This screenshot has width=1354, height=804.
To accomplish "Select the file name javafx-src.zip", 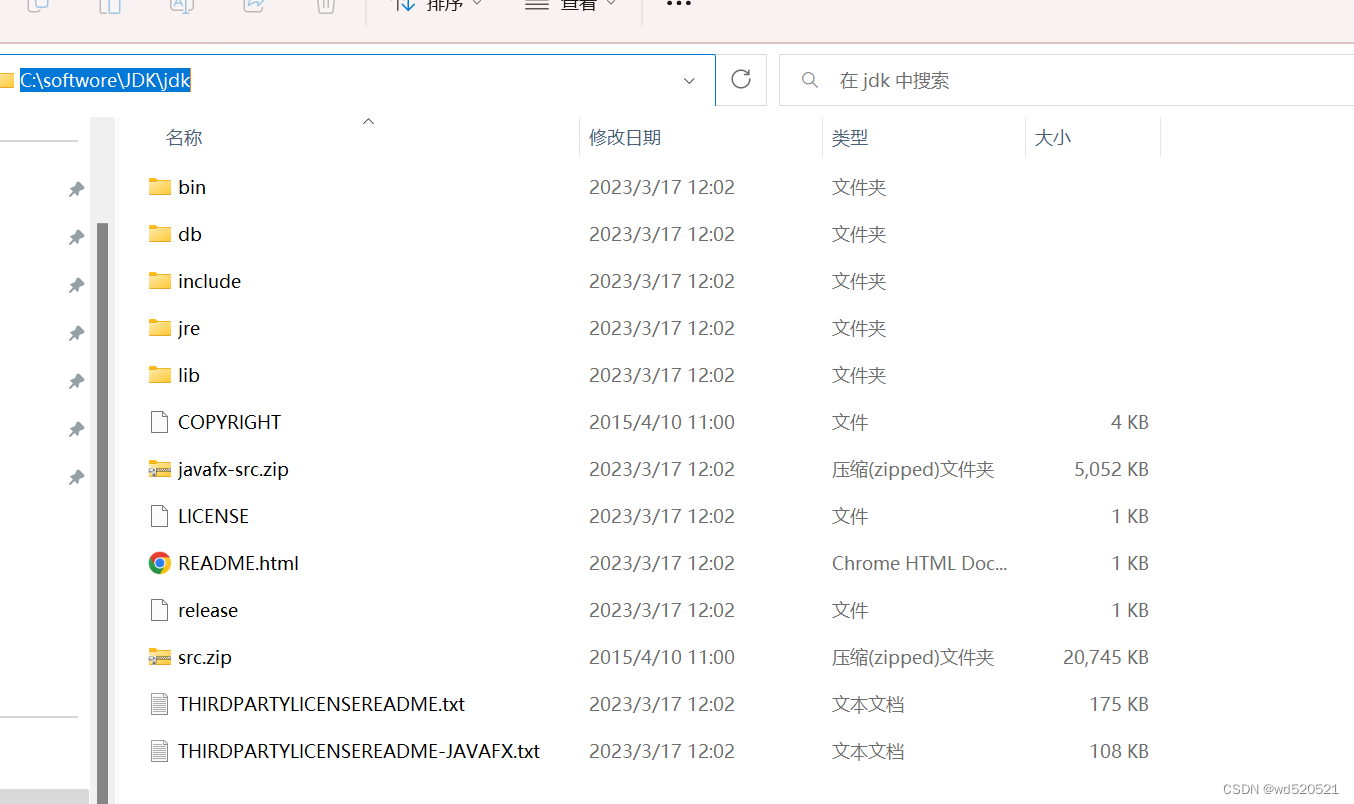I will click(x=233, y=469).
